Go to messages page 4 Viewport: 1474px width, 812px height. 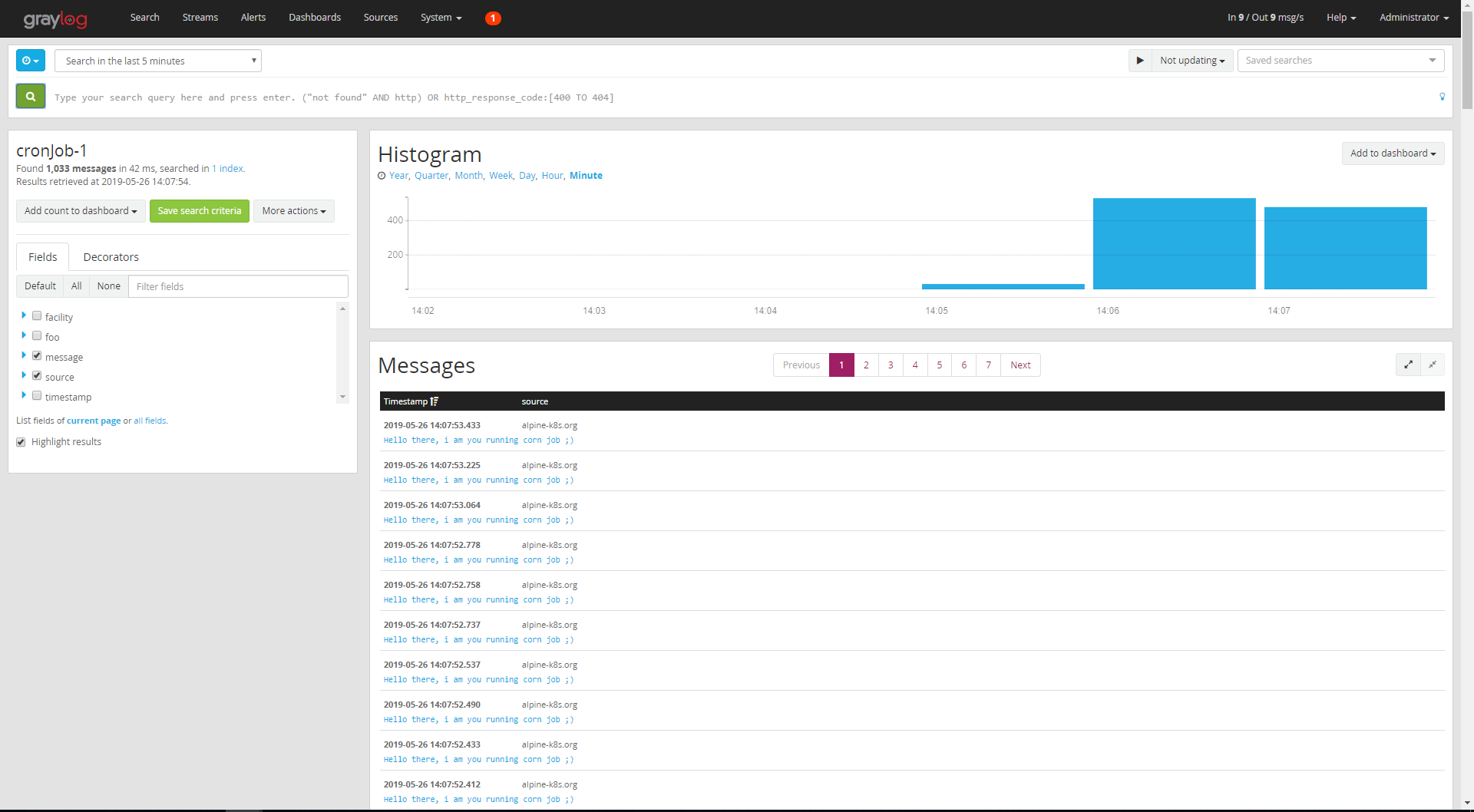click(915, 365)
